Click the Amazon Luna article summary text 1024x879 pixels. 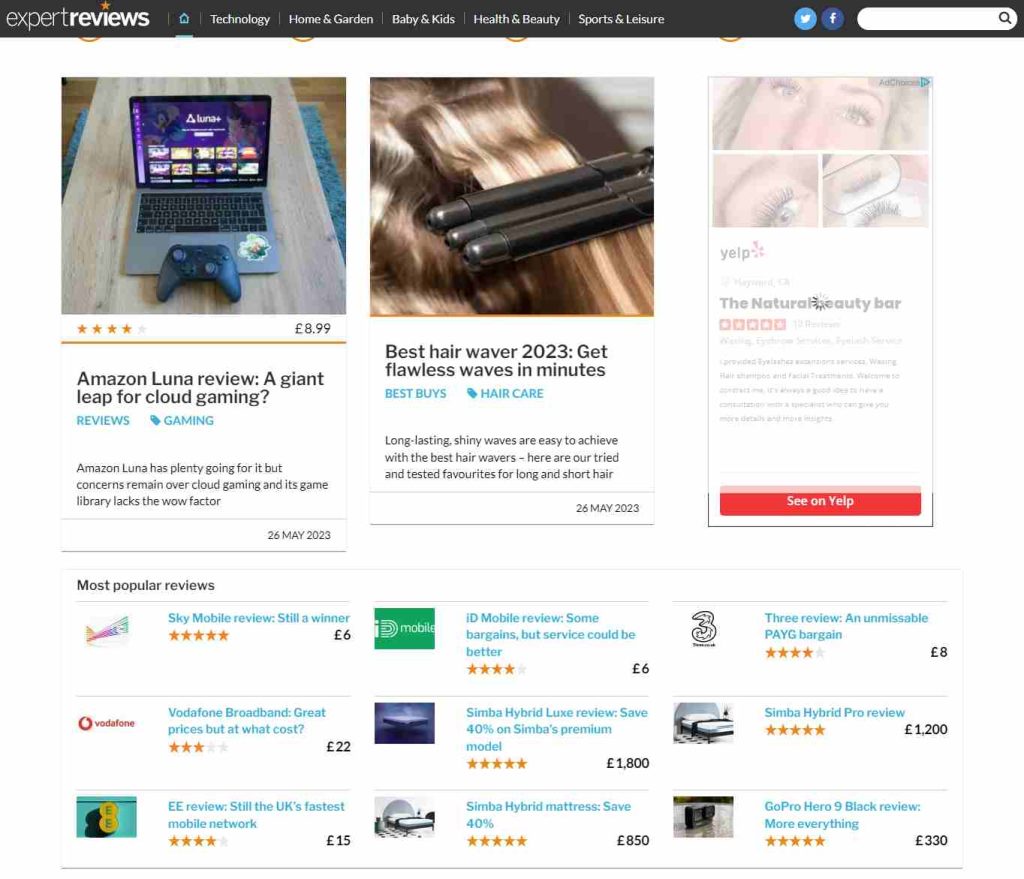[202, 485]
